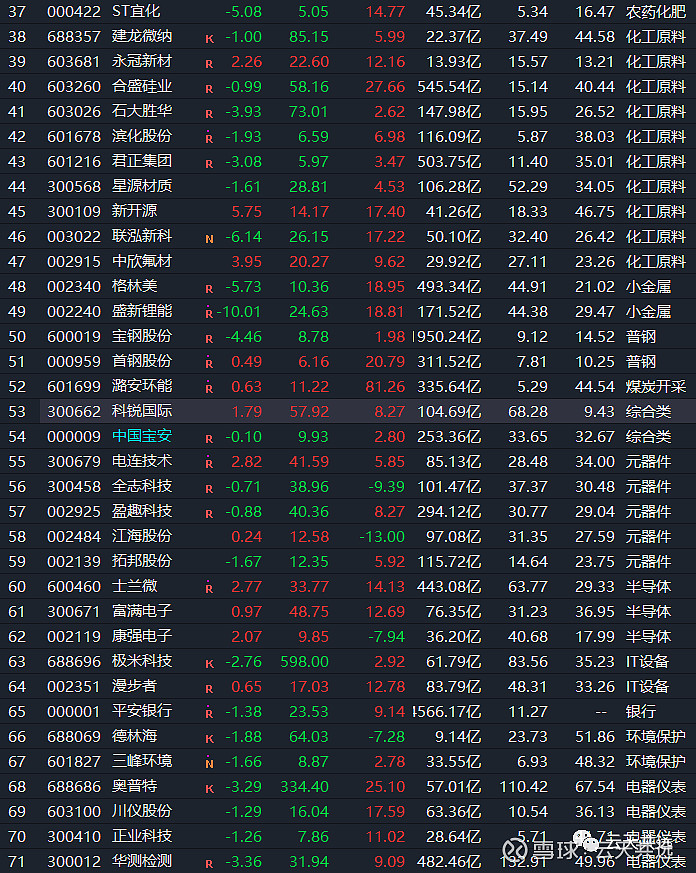696x873 pixels.
Task: Click value -13.00 in 江海股份 row
Action: click(x=383, y=537)
